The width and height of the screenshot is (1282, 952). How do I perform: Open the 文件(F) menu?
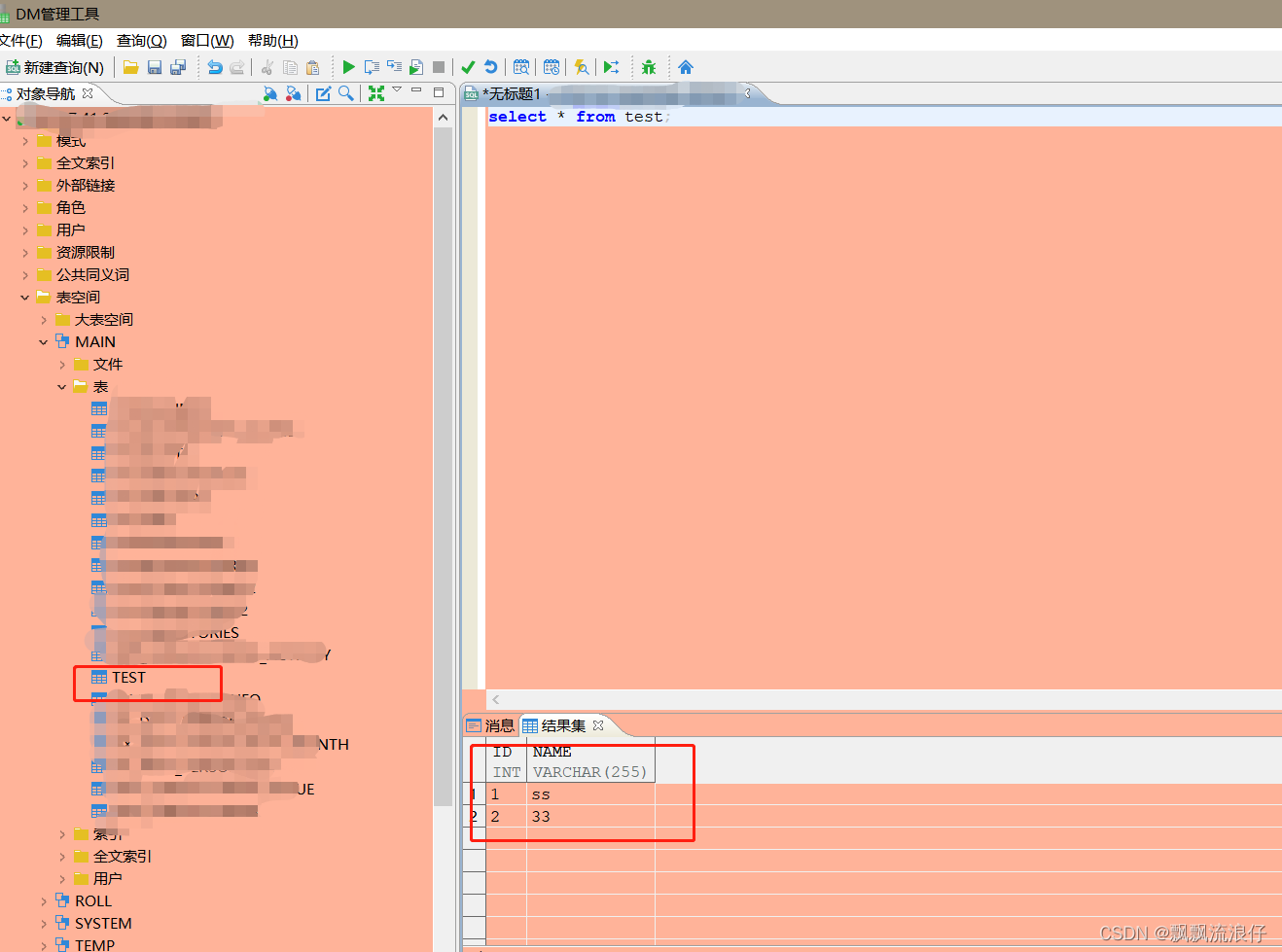pos(20,40)
